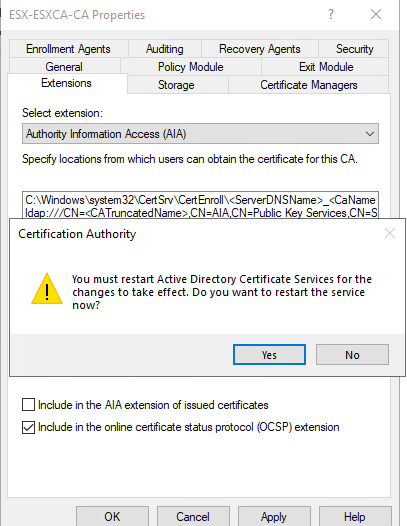Click Yes to restart the service
This screenshot has height=526, width=407.
269,355
